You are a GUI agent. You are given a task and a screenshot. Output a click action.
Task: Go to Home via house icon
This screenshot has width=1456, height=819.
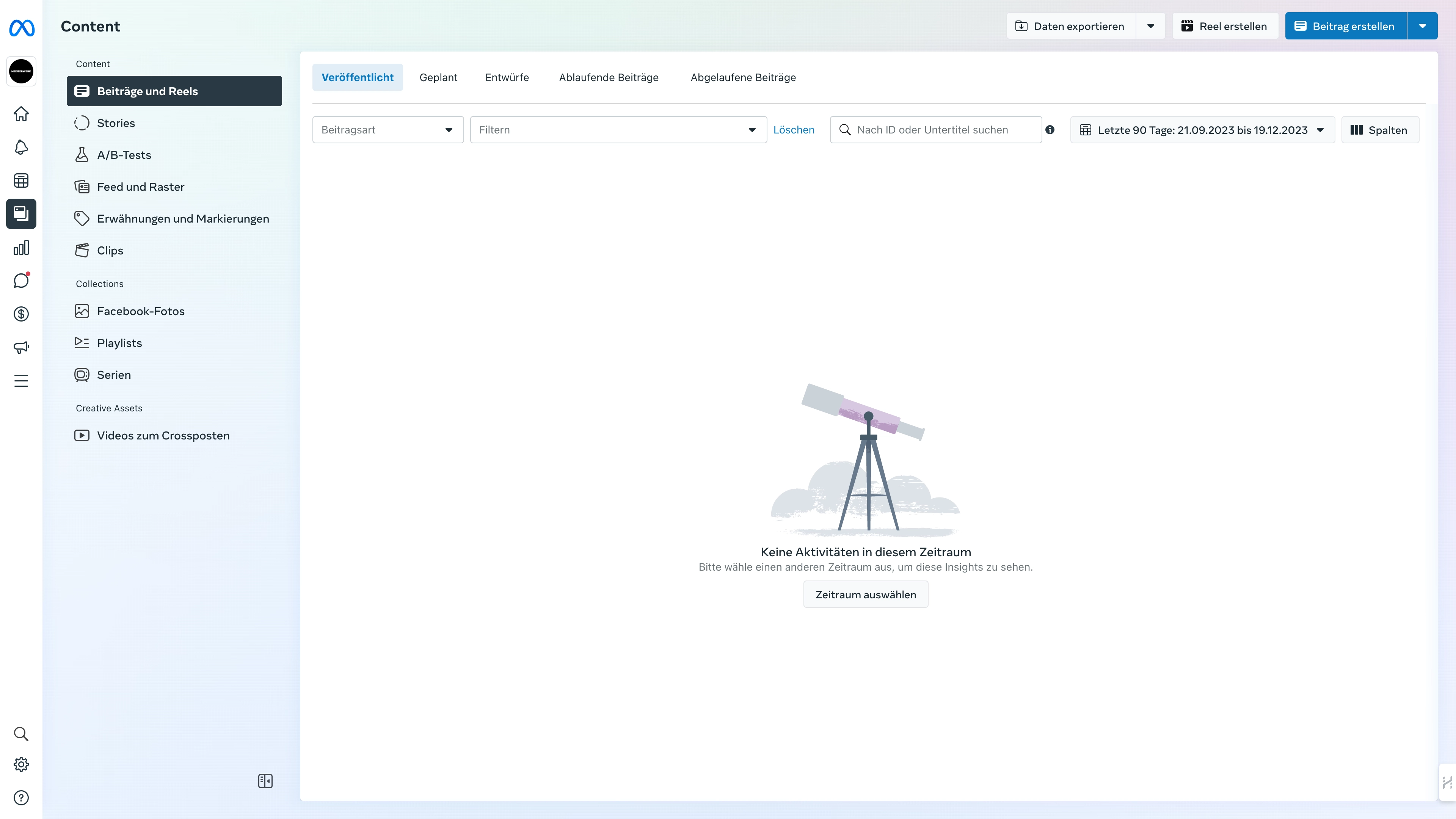click(22, 114)
